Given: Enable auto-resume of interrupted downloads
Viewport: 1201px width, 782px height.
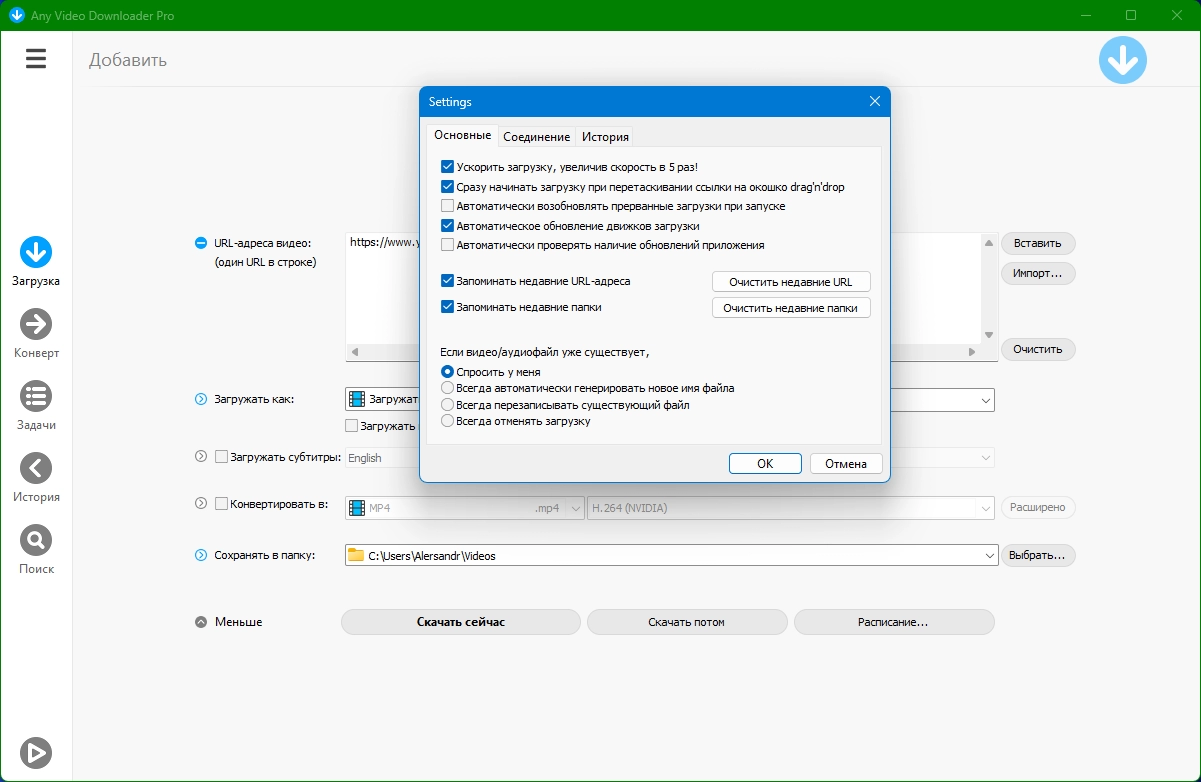Looking at the screenshot, I should (x=447, y=206).
